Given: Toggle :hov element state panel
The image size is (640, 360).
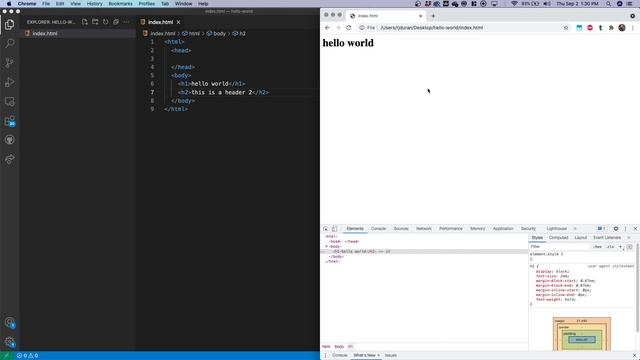Looking at the screenshot, I should (x=598, y=247).
